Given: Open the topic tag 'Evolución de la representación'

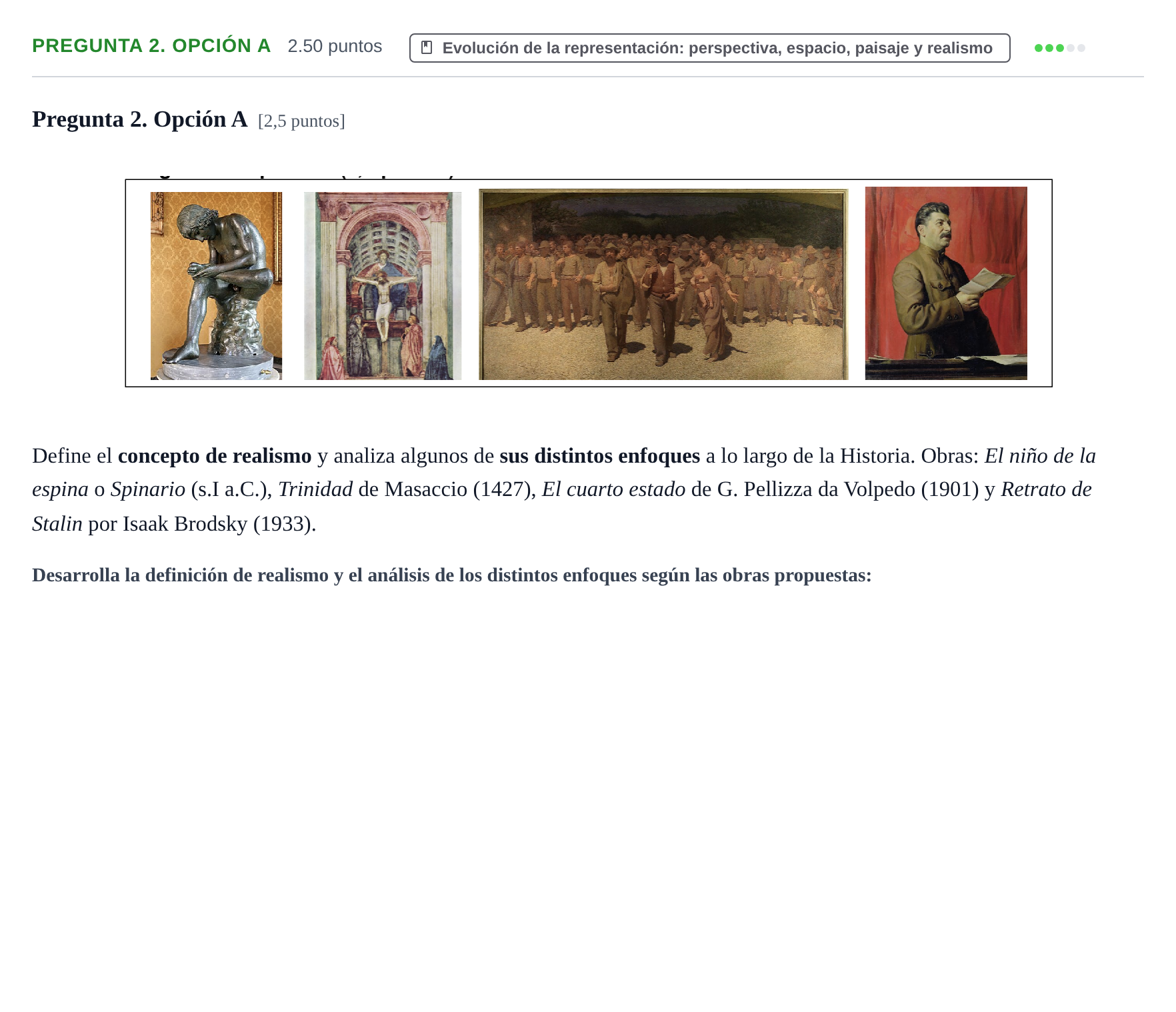Looking at the screenshot, I should (709, 48).
